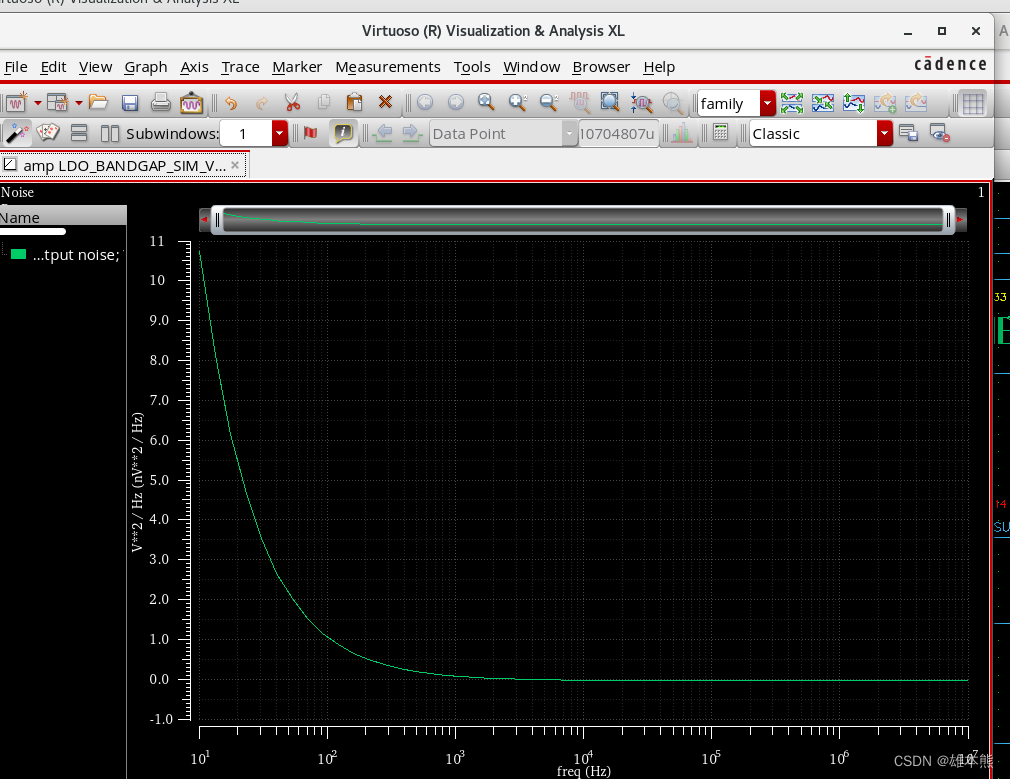Toggle the info balloon button

(343, 133)
